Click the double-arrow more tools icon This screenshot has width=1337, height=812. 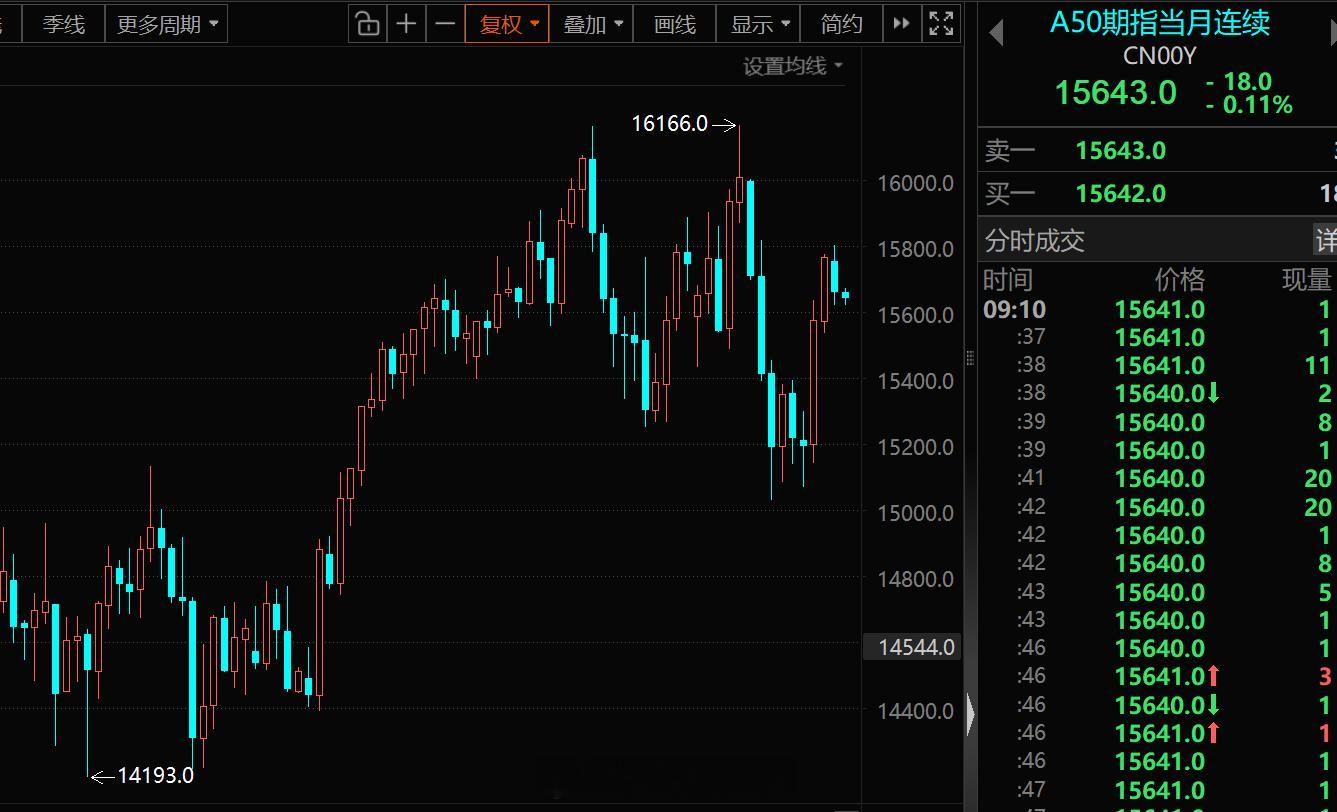tap(901, 24)
